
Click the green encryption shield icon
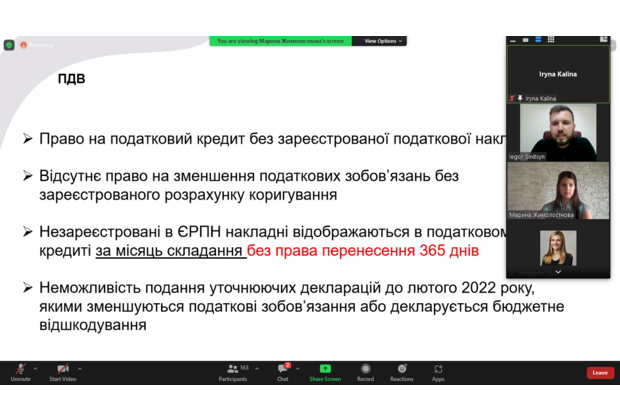(x=9, y=45)
